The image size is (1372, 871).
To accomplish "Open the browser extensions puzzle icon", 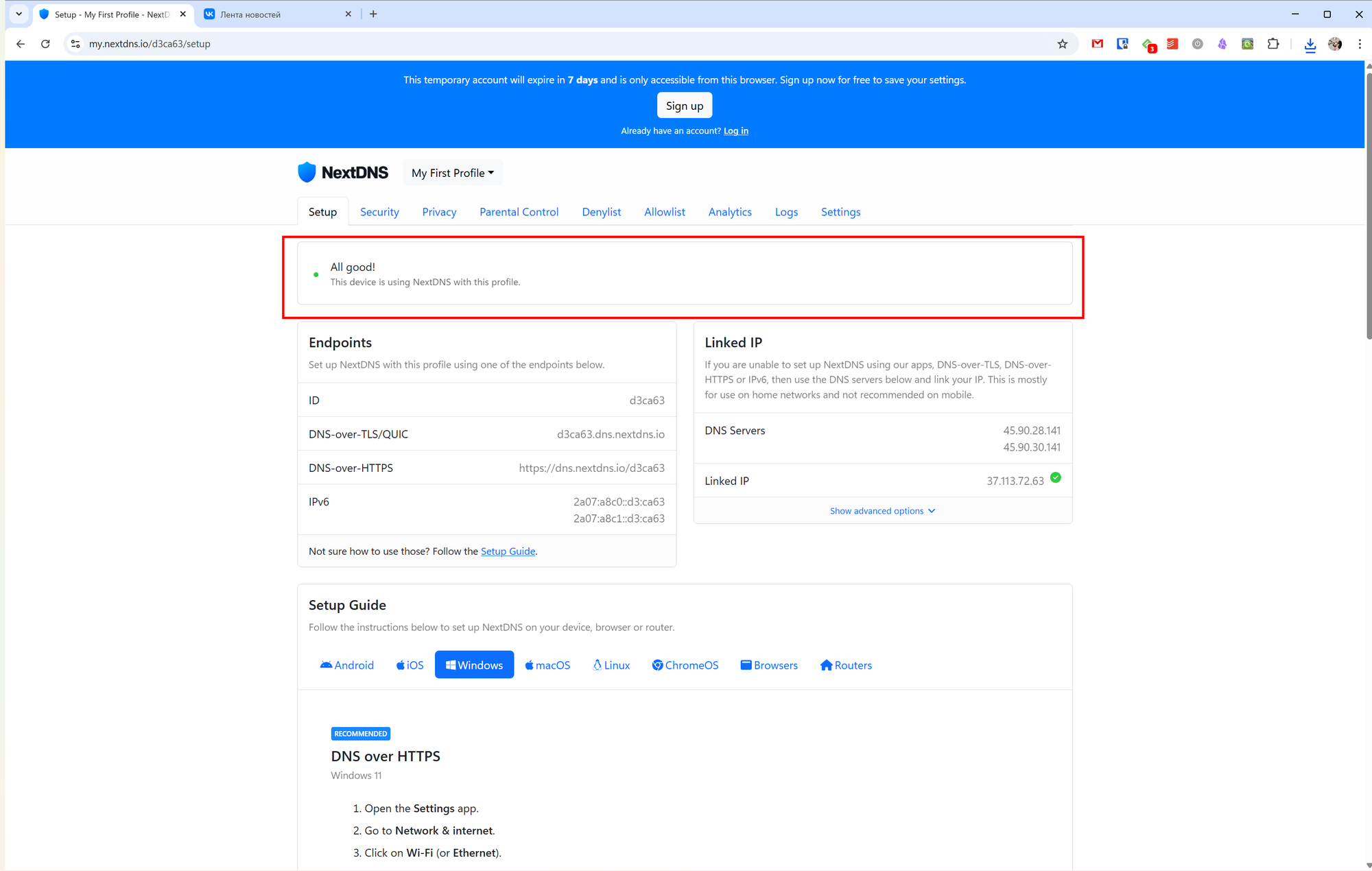I will pyautogui.click(x=1273, y=44).
